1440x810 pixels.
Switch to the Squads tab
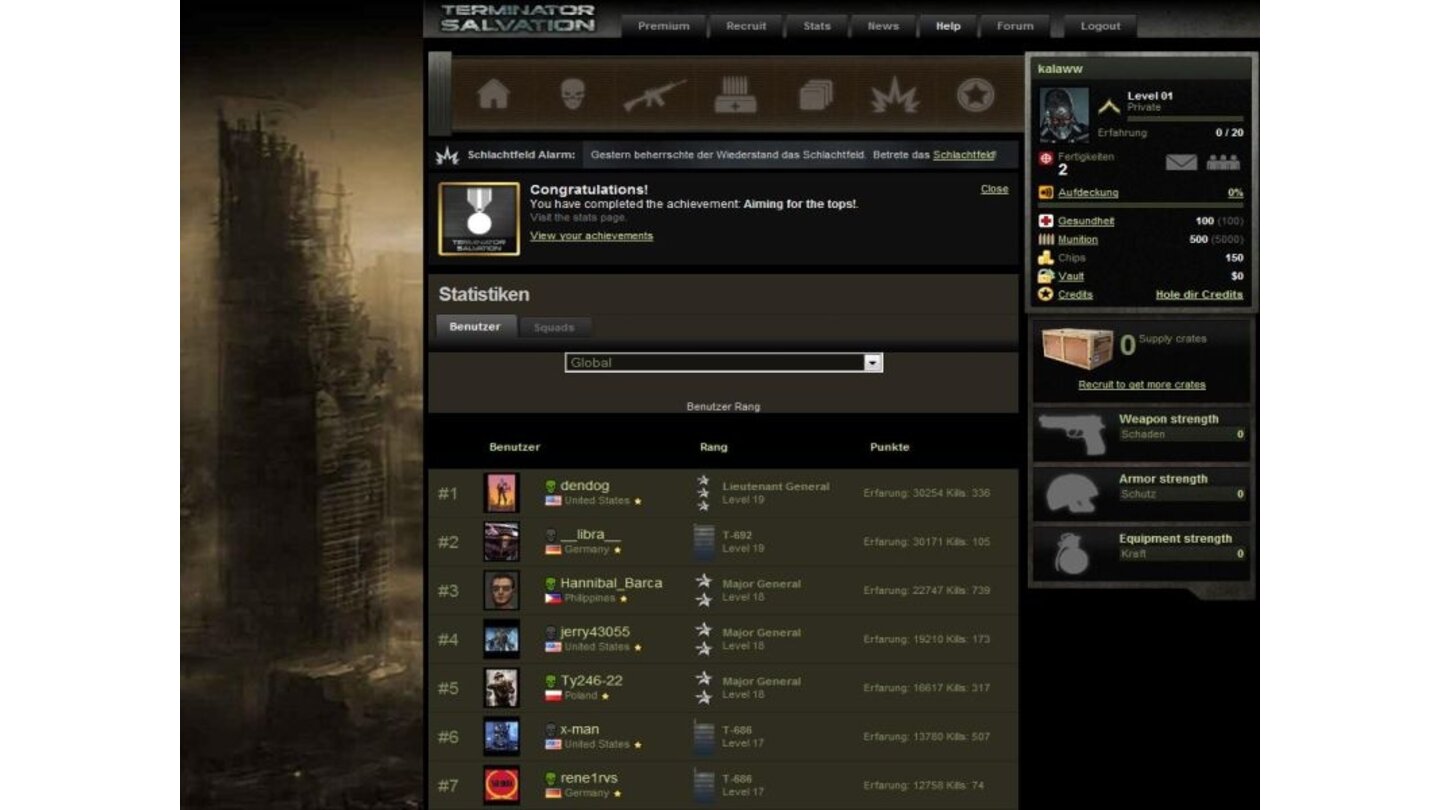point(554,327)
